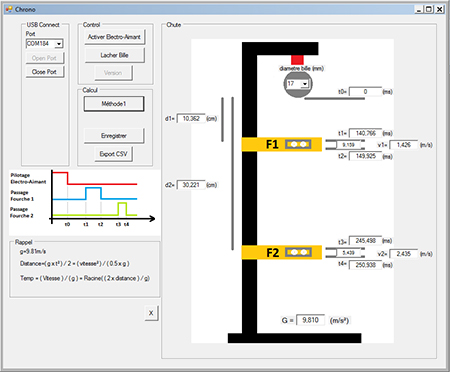This screenshot has height=372, width=450.
Task: Click the timing signal diagram
Action: coord(84,203)
